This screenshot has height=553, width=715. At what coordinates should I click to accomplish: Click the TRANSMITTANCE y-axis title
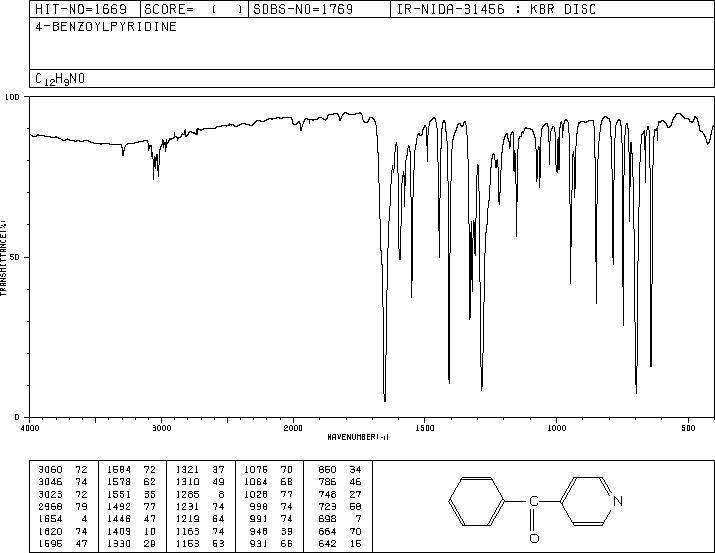(3, 258)
